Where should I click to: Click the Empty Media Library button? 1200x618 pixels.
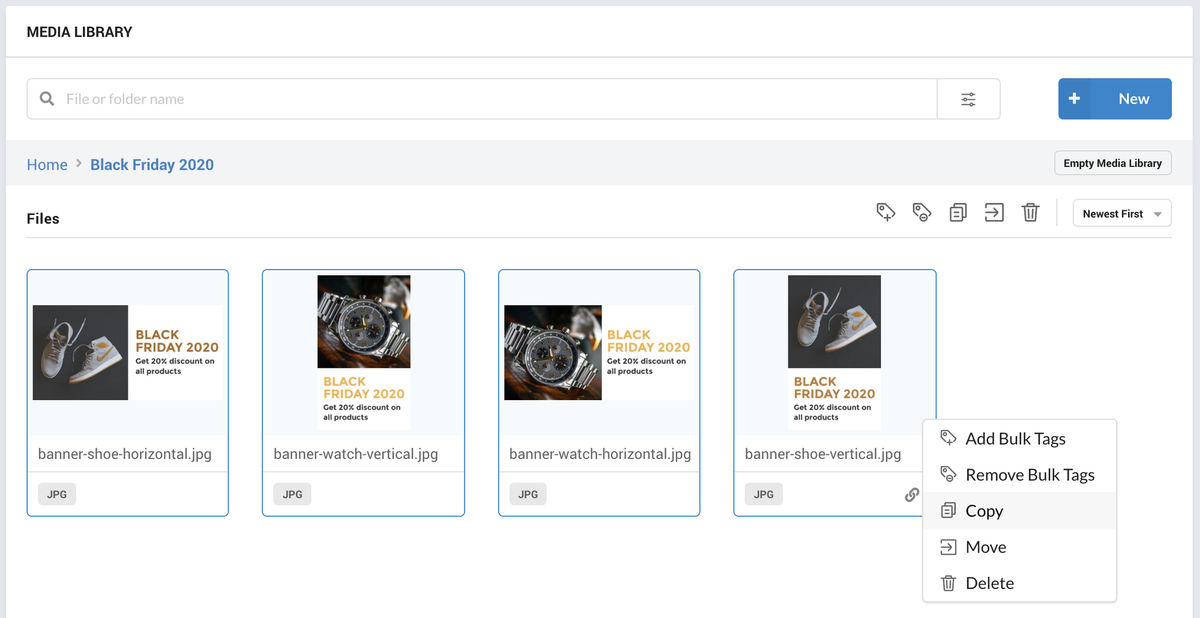pyautogui.click(x=1112, y=162)
